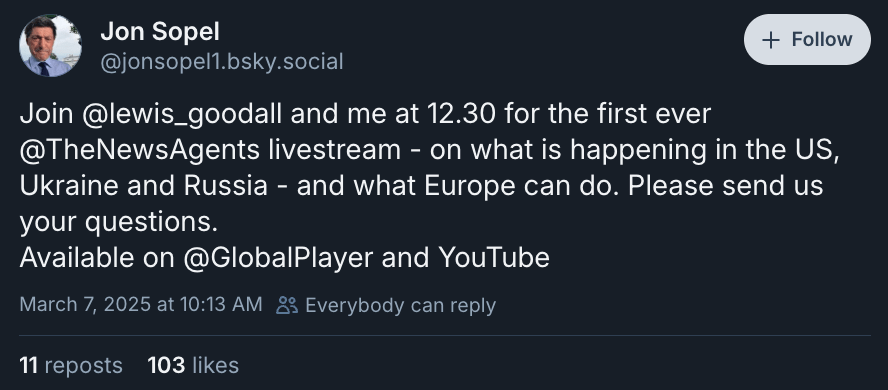The image size is (888, 390).
Task: Click the number 11 repost count
Action: (29, 366)
